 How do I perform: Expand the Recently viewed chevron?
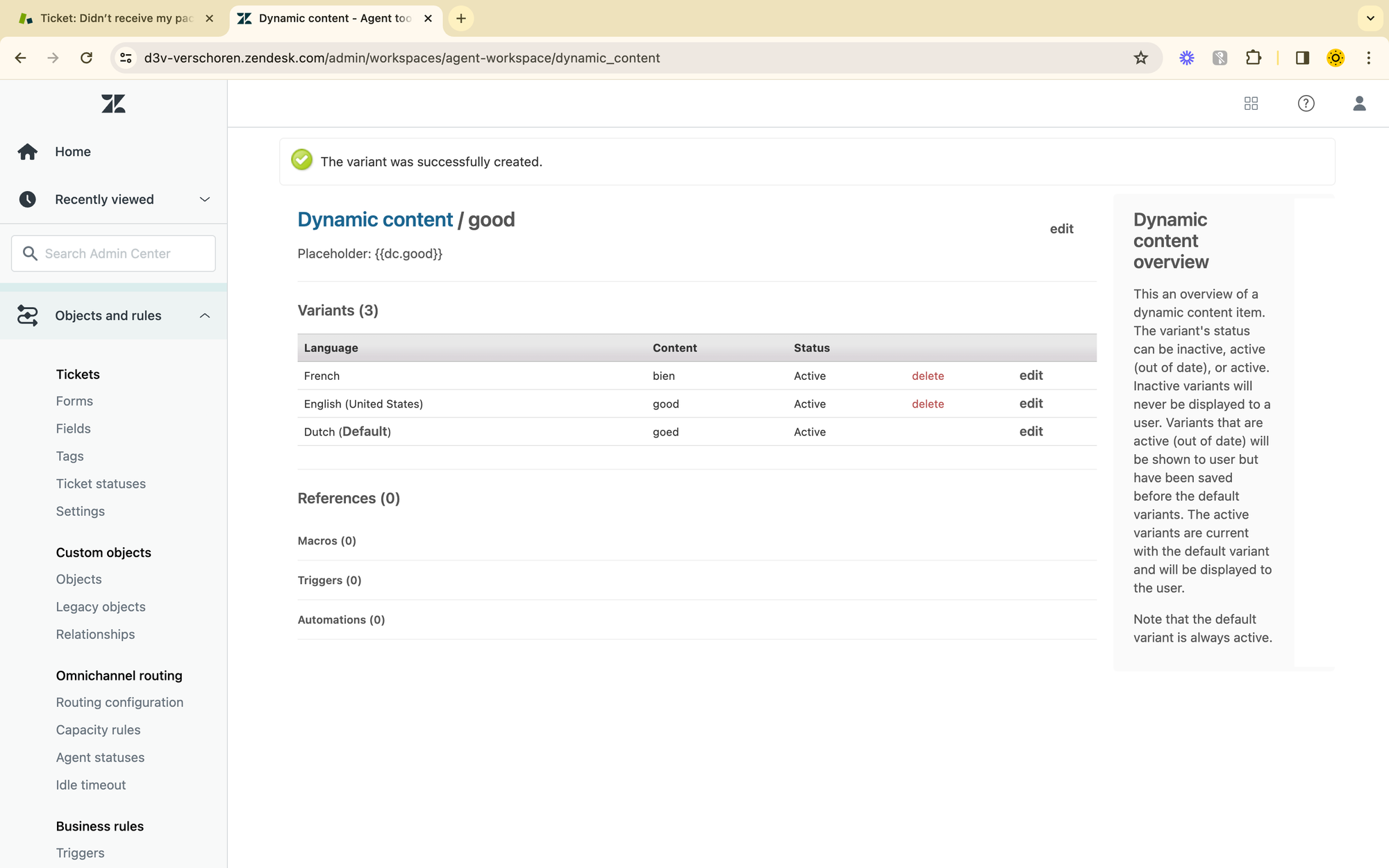coord(204,199)
